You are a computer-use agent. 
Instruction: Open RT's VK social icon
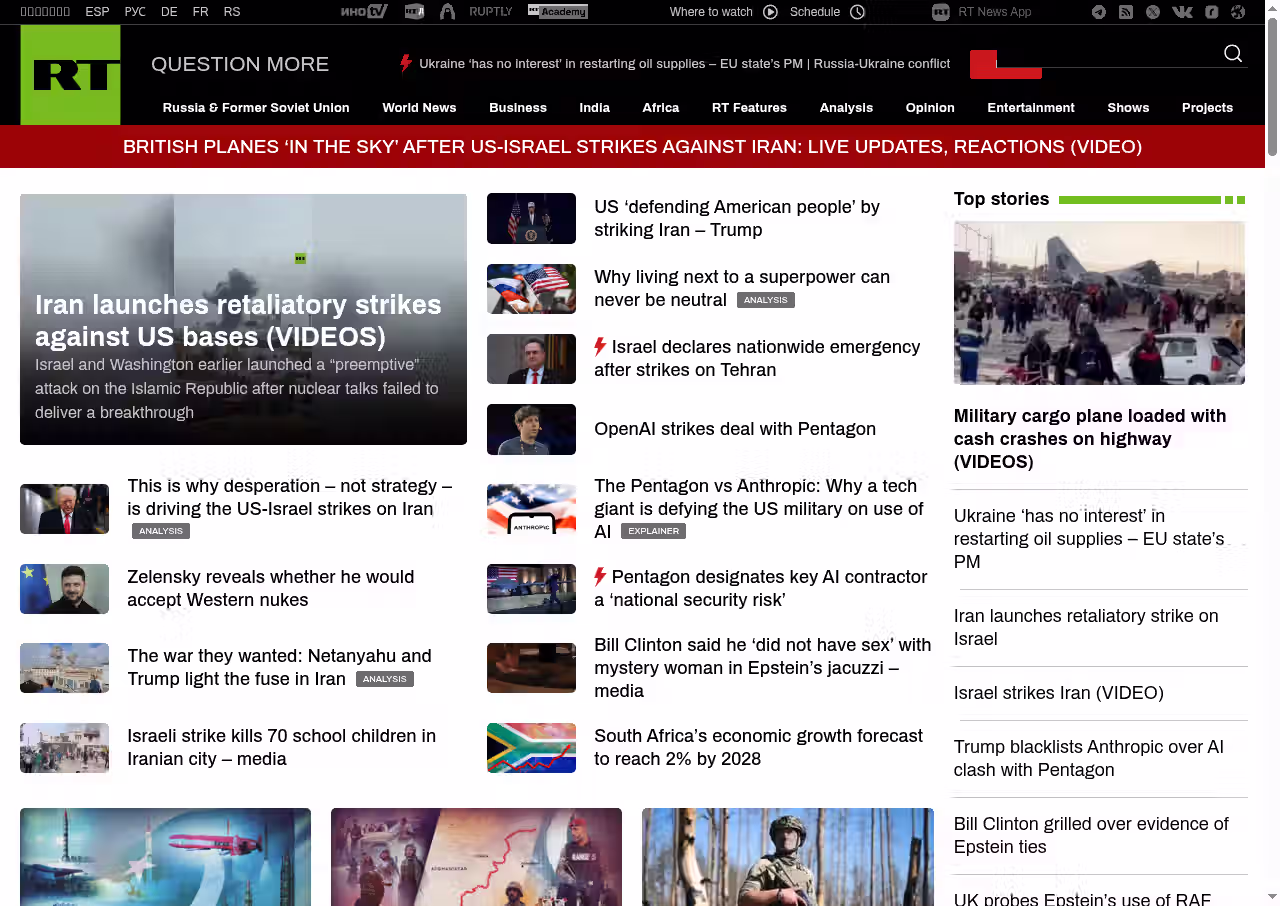click(1182, 12)
